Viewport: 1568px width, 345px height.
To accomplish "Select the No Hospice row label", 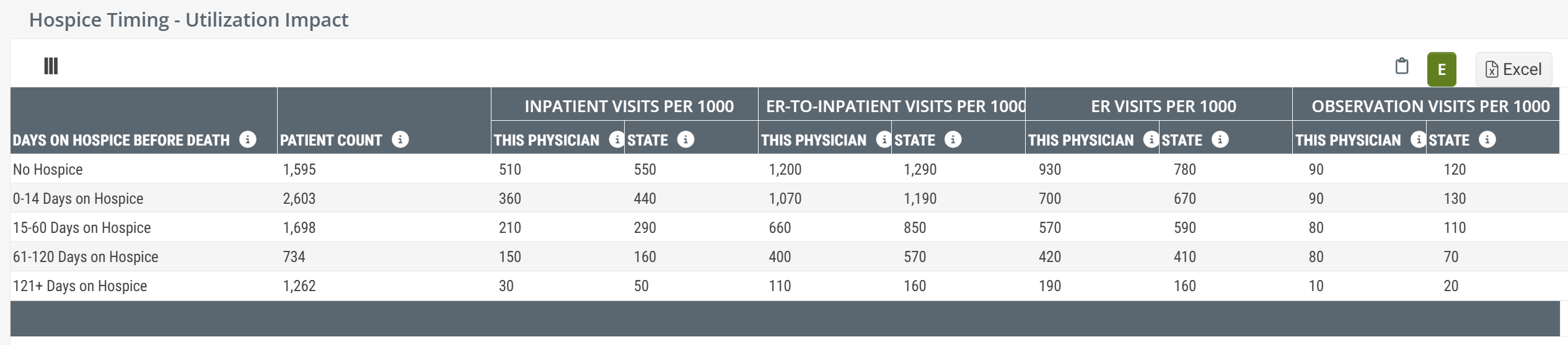I will click(48, 169).
